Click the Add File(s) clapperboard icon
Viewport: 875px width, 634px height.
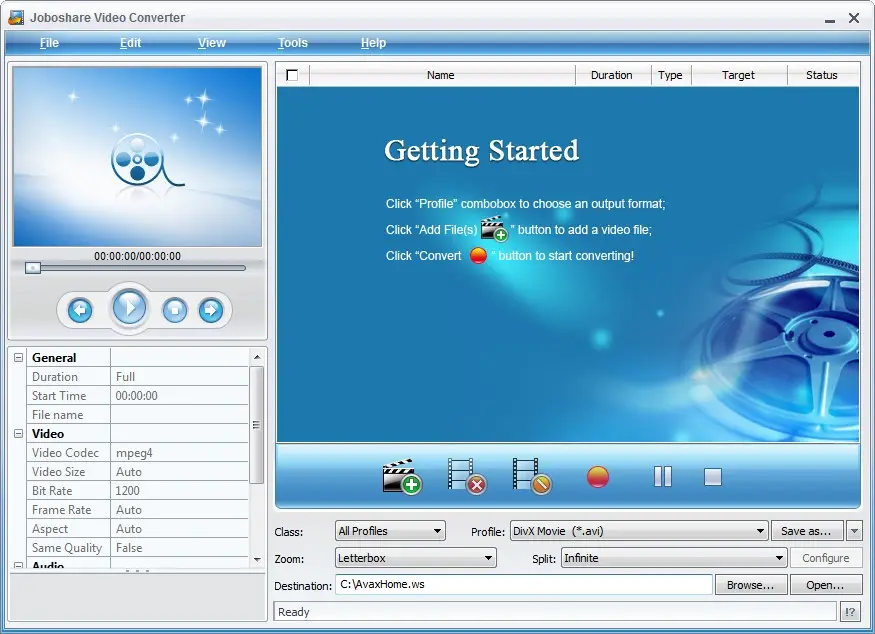click(402, 477)
